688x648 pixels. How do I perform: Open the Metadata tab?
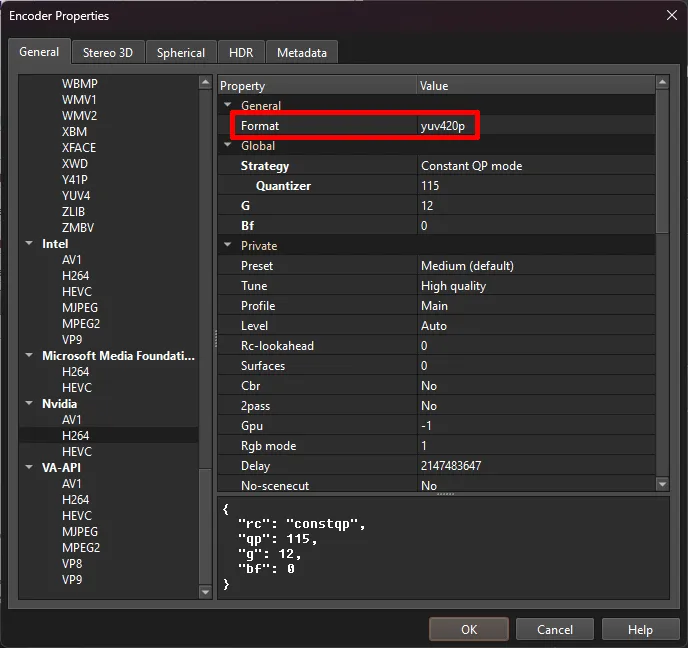pos(301,53)
